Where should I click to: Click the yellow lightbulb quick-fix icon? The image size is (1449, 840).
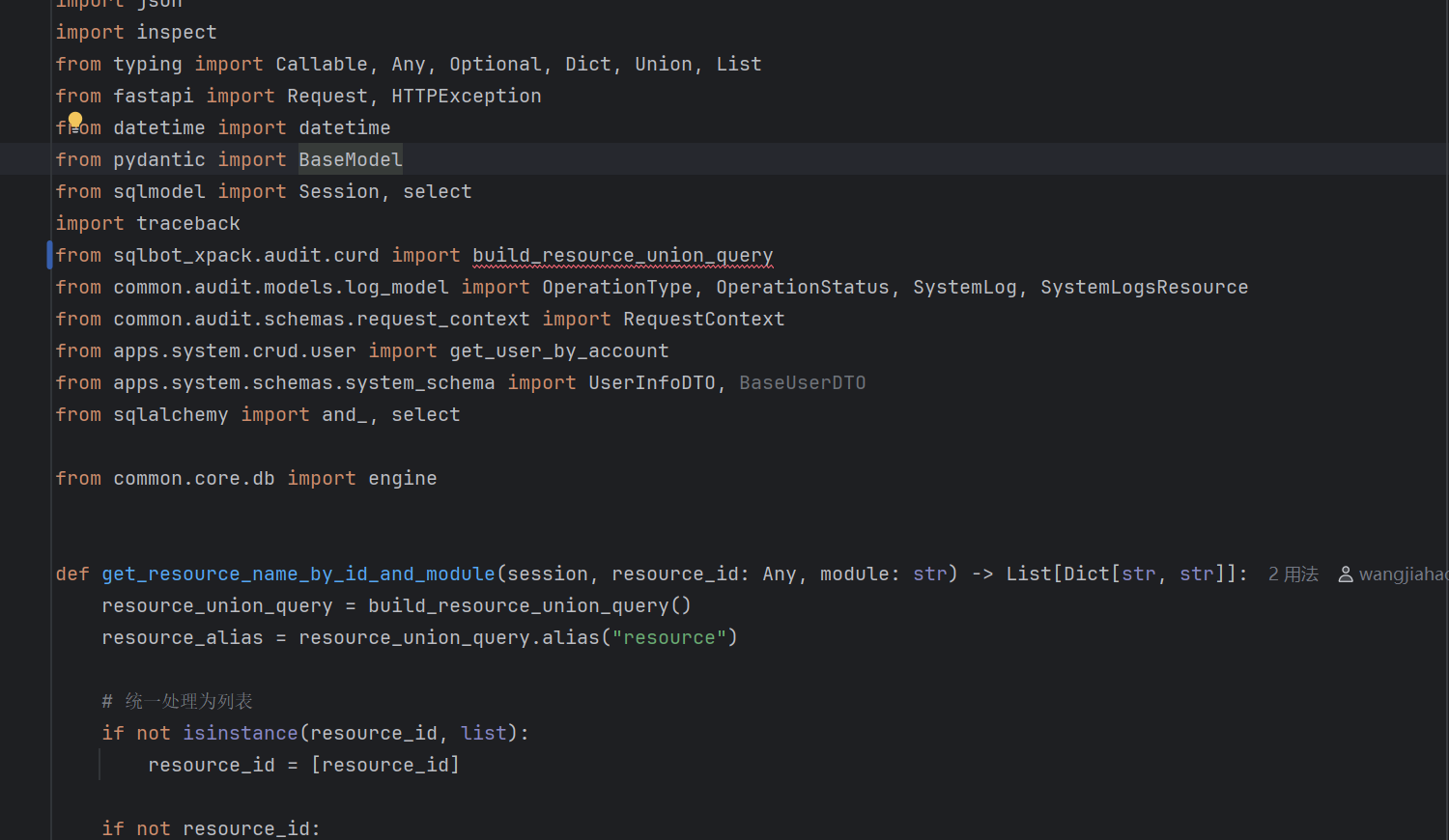pos(75,121)
